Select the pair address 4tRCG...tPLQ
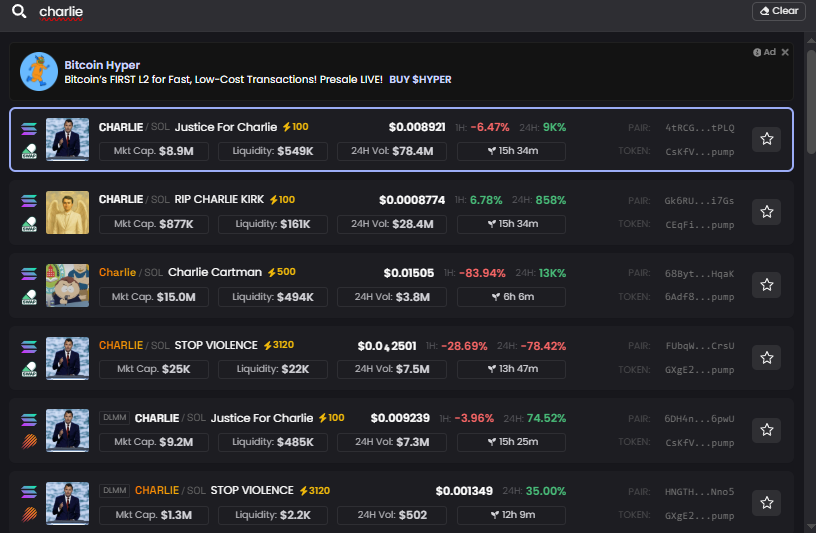 pos(699,128)
